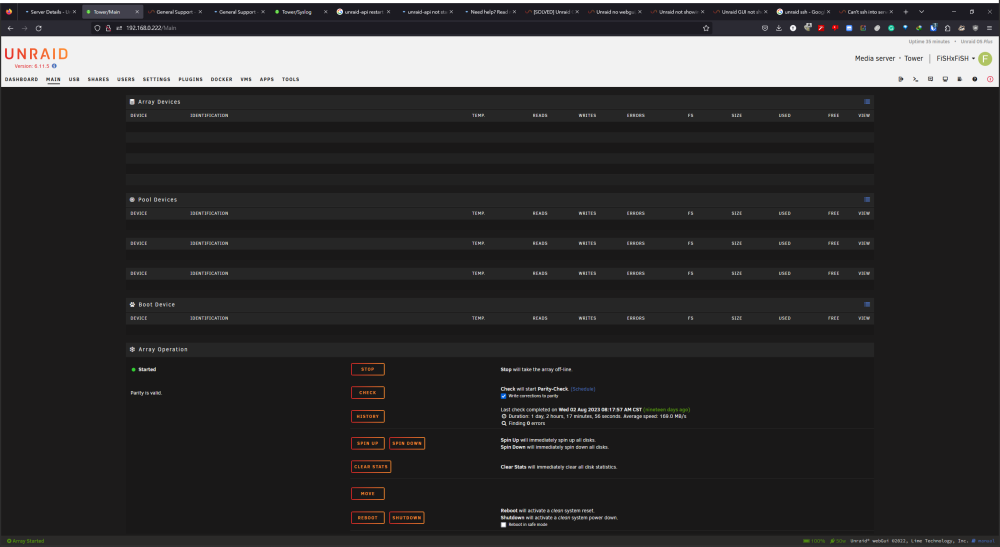Click the MOVE button
The height and width of the screenshot is (547, 1000).
tap(368, 493)
